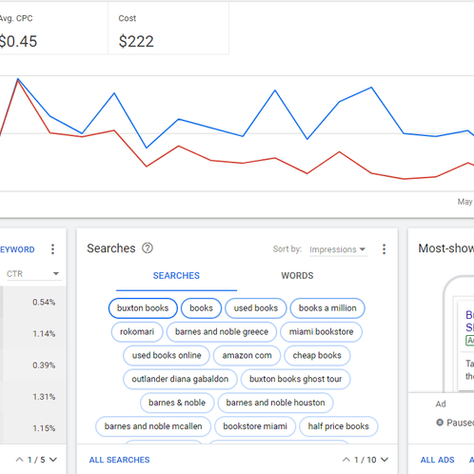Open the keyword card three-dot menu

[x=53, y=249]
